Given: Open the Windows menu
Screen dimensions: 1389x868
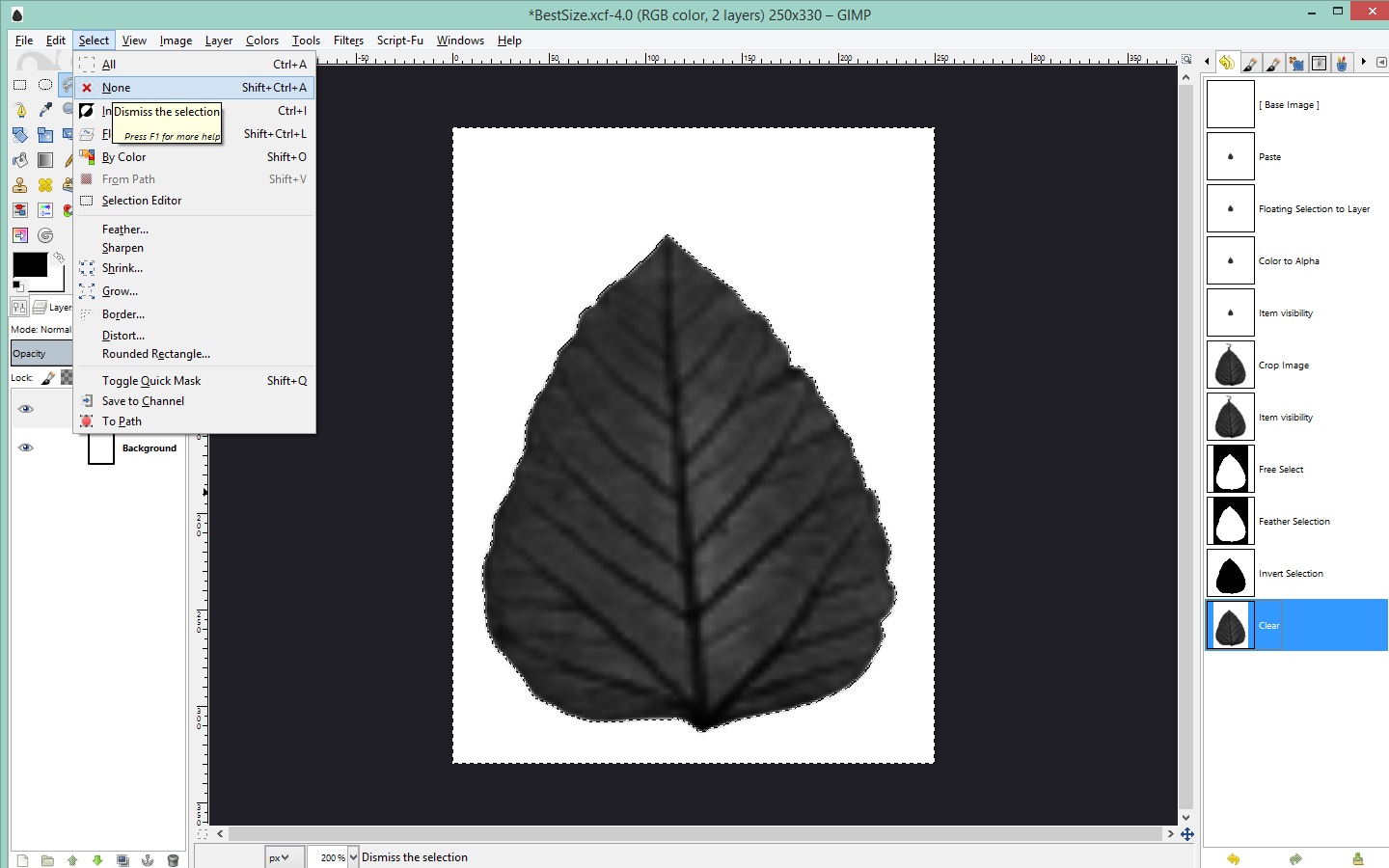Looking at the screenshot, I should (460, 41).
